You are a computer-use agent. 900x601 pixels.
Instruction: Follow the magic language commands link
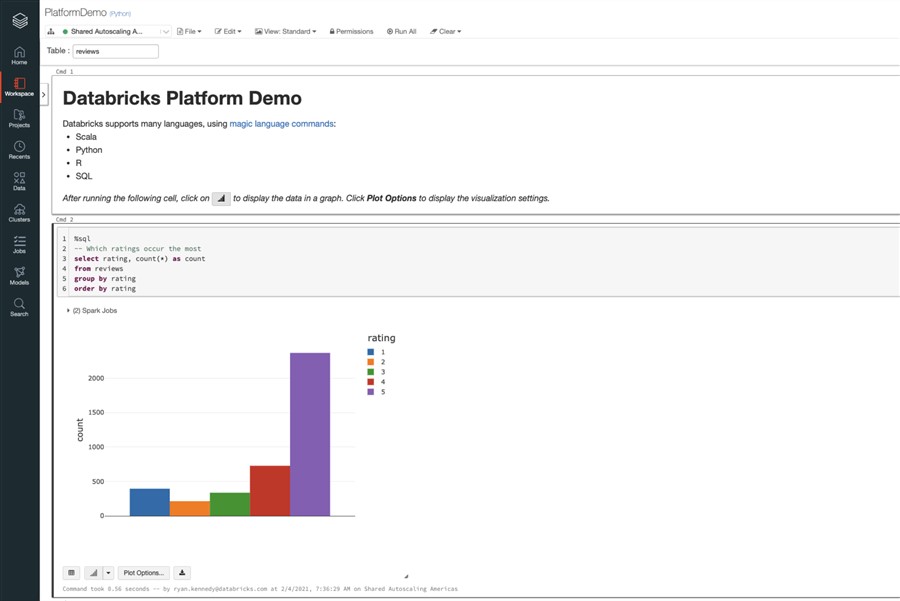tap(281, 124)
